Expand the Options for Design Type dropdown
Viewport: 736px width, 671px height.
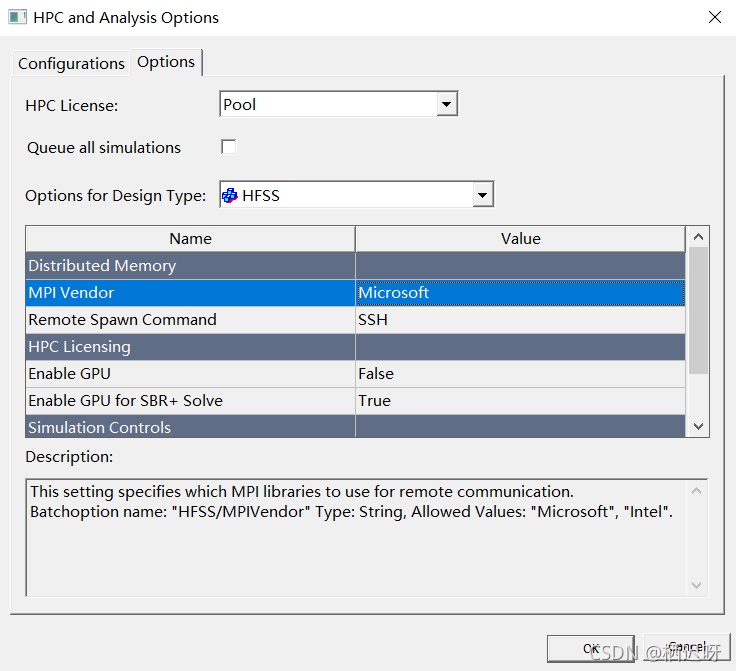pyautogui.click(x=483, y=195)
